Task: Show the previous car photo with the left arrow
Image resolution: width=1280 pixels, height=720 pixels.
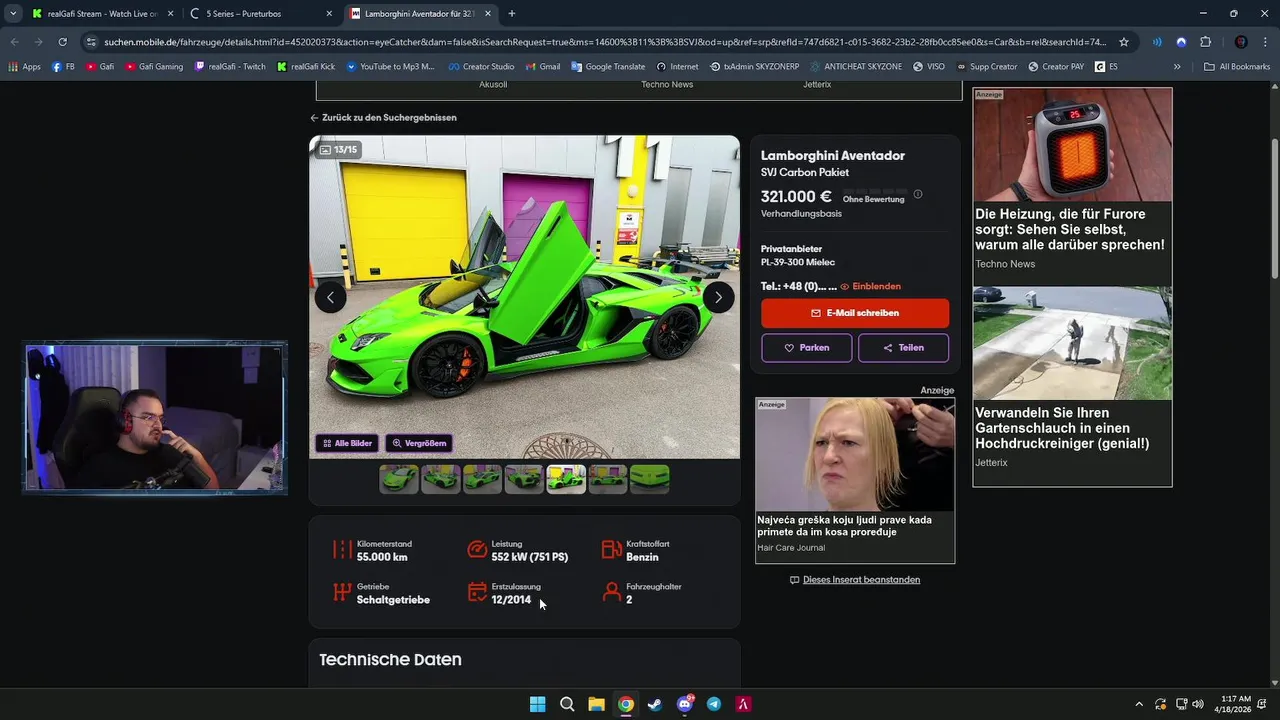Action: tap(330, 297)
